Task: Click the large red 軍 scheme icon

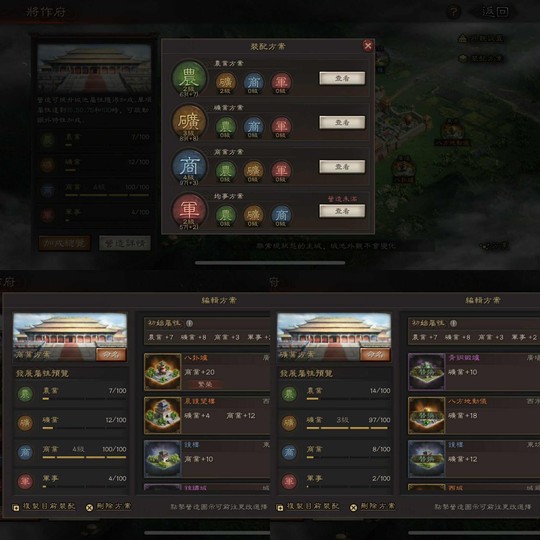Action: [189, 210]
